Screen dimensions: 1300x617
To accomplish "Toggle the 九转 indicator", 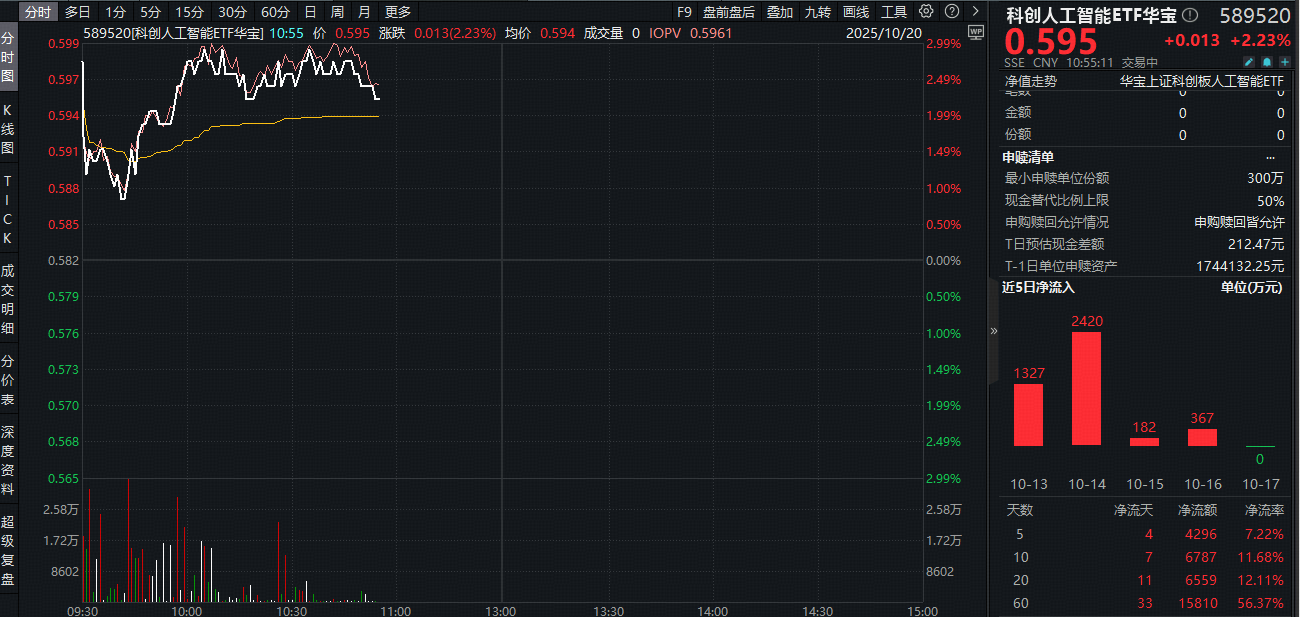I will coord(817,12).
